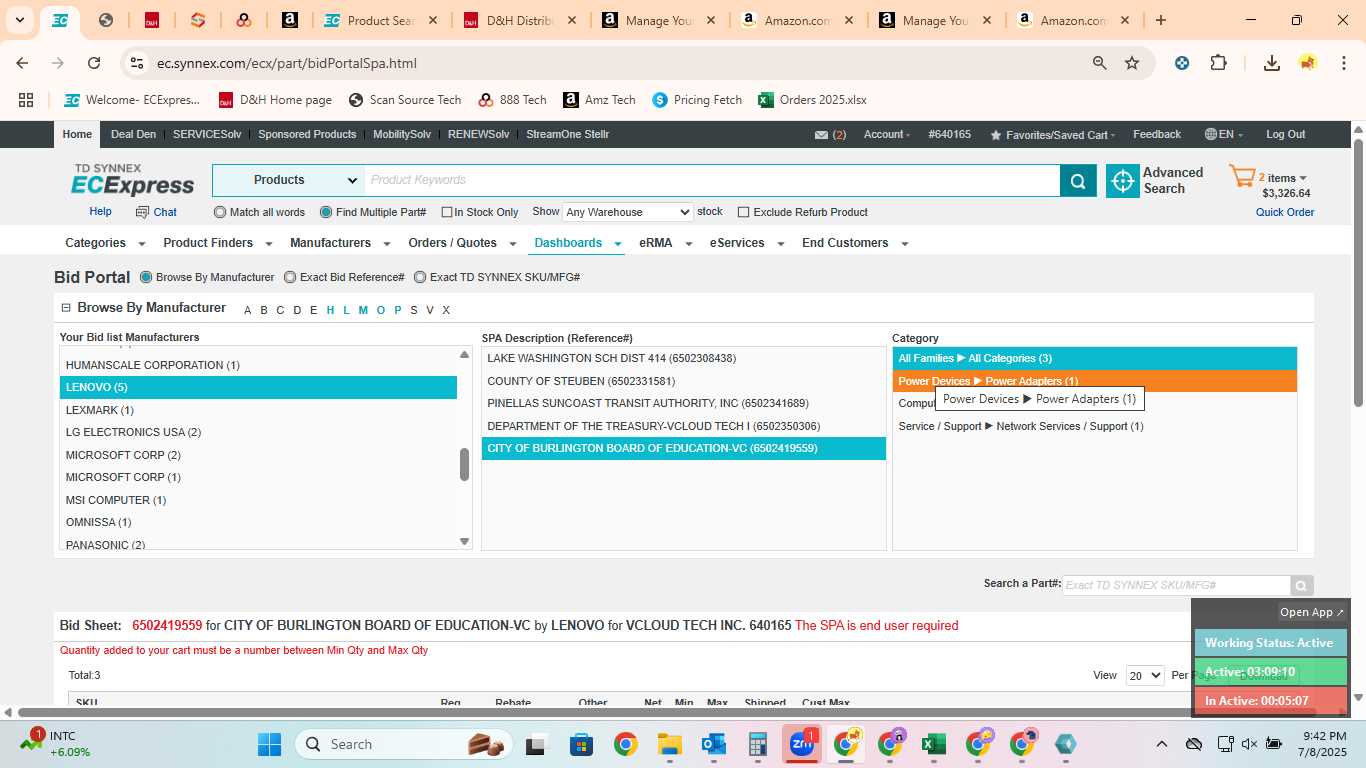
Task: Open Product Finders menu
Action: click(x=217, y=243)
